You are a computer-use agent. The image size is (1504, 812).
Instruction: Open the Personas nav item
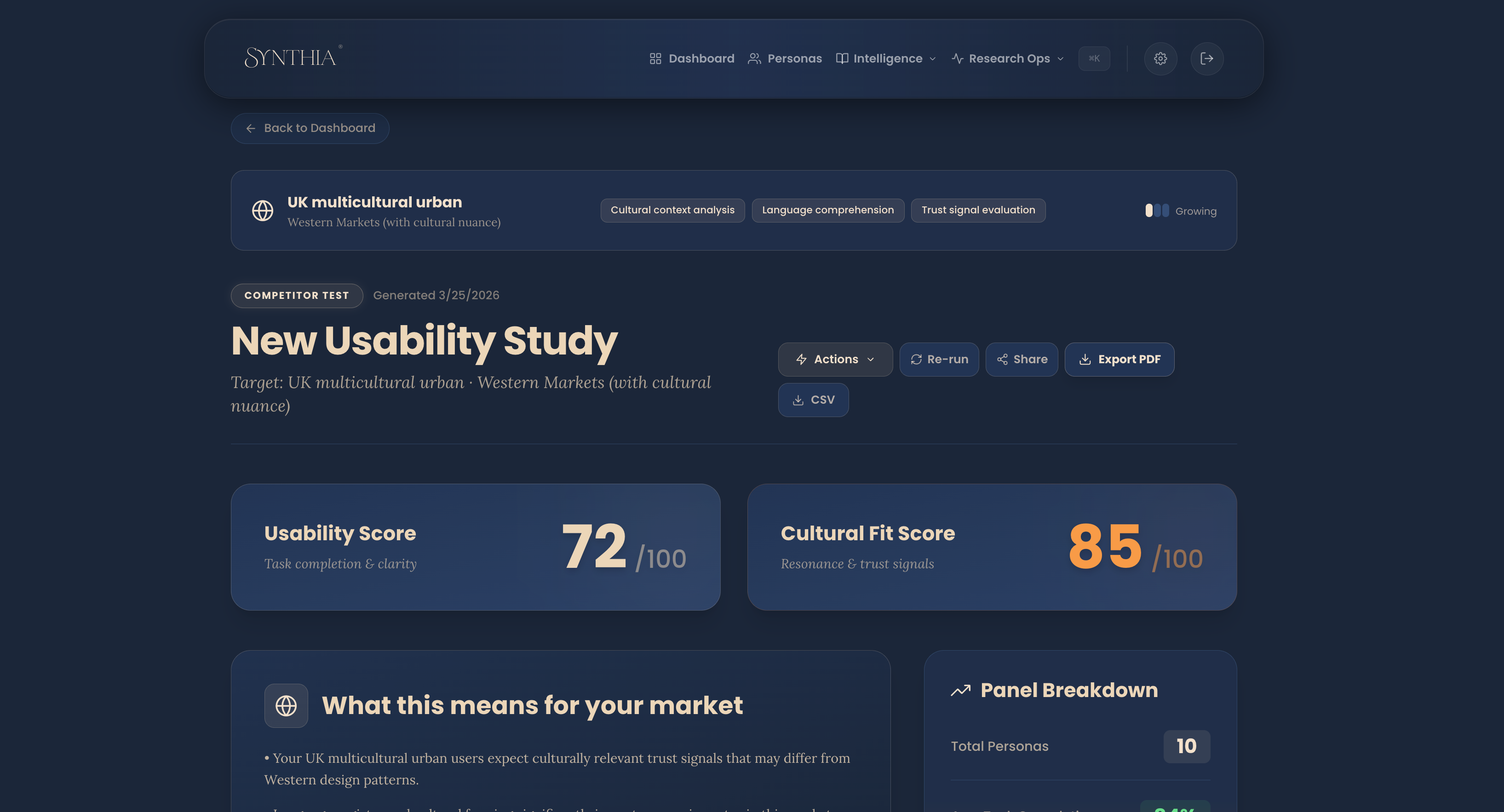coord(785,58)
